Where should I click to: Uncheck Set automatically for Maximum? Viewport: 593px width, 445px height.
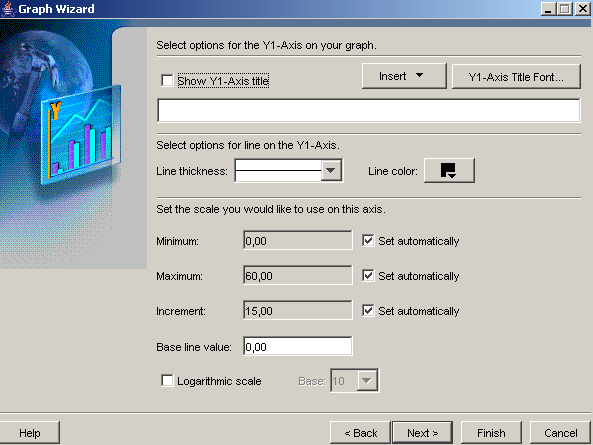[368, 276]
